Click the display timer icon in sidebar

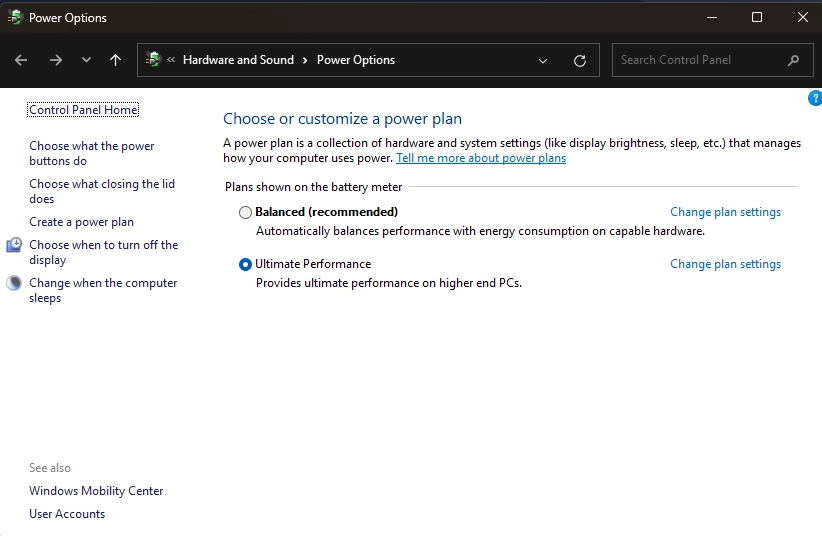click(14, 245)
